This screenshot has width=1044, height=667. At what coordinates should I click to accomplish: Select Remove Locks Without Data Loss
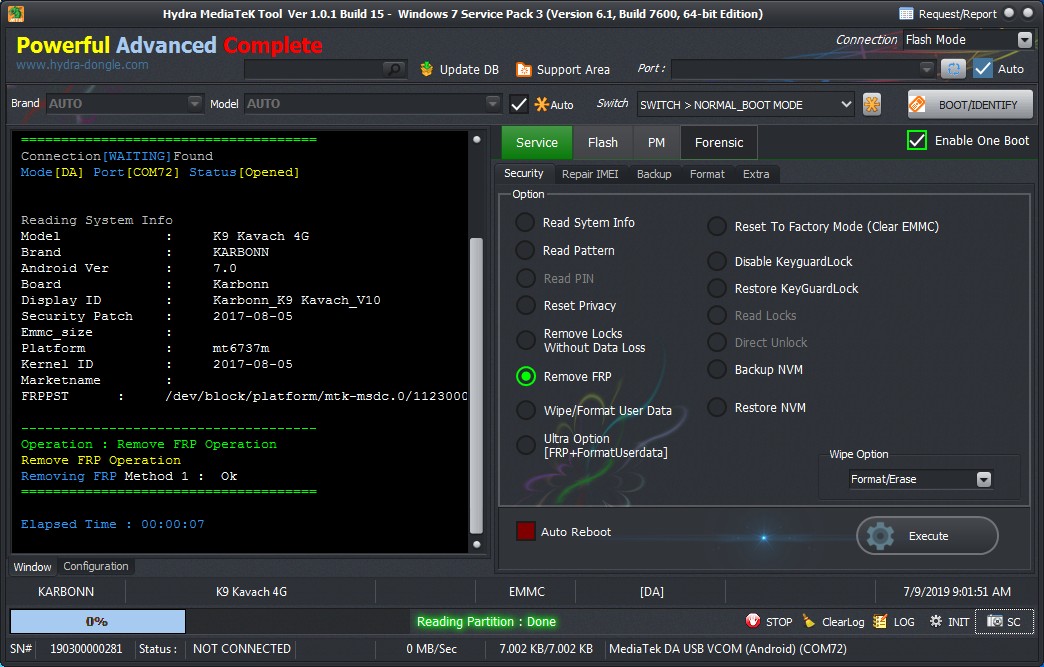[x=525, y=340]
